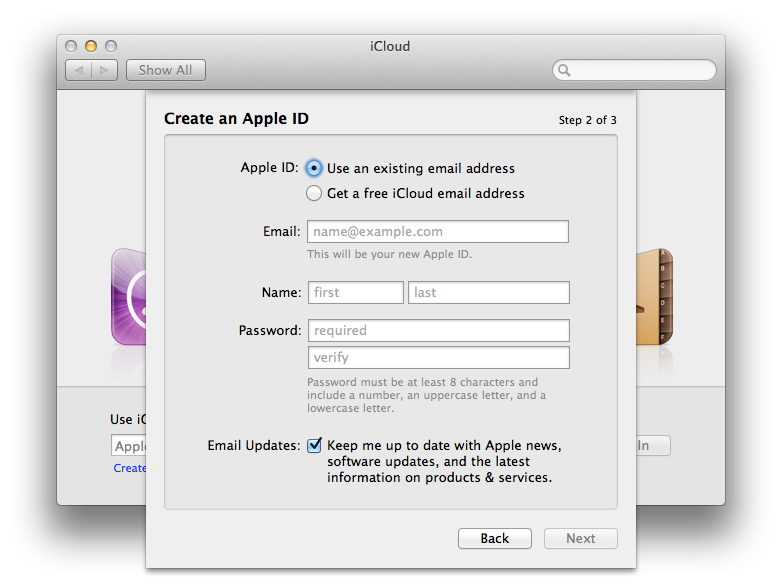Viewport: 782px width, 584px height.
Task: Click the Address Book icon behind the dialog
Action: click(654, 297)
